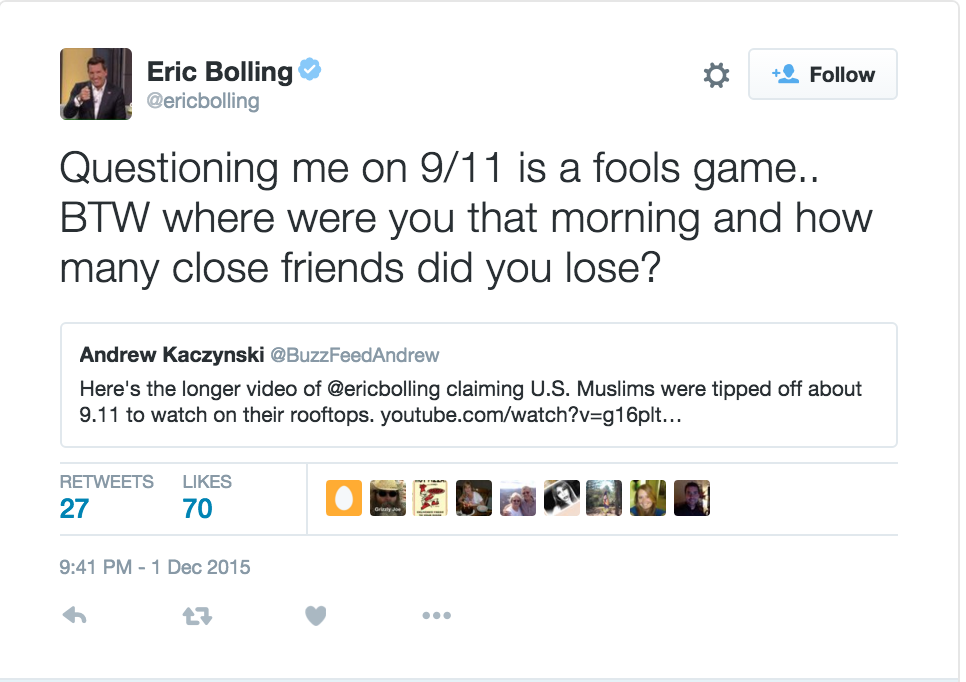Open the @ericbolling handle link
This screenshot has width=966, height=682.
pos(203,101)
